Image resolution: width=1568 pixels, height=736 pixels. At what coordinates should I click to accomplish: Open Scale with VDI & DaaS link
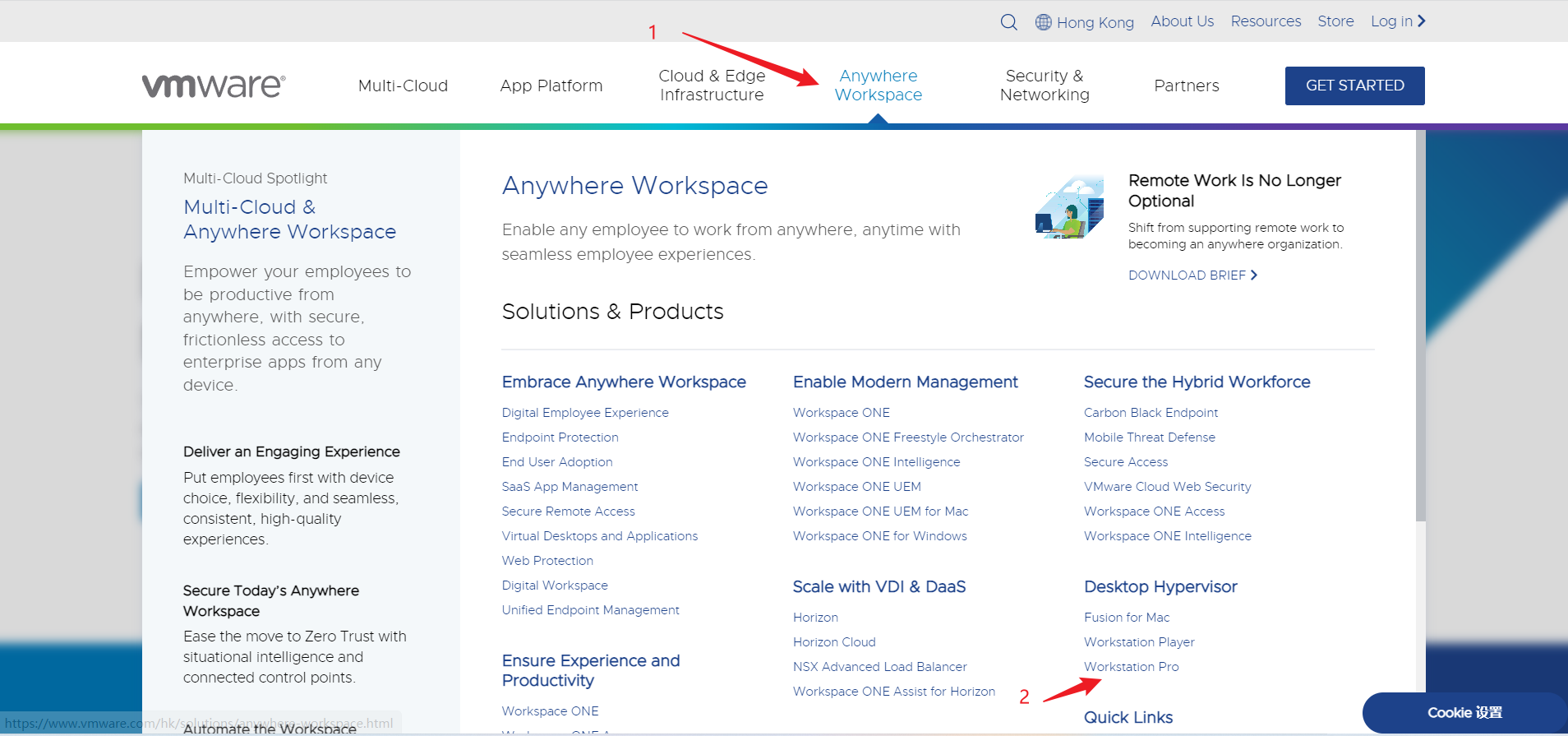(879, 587)
